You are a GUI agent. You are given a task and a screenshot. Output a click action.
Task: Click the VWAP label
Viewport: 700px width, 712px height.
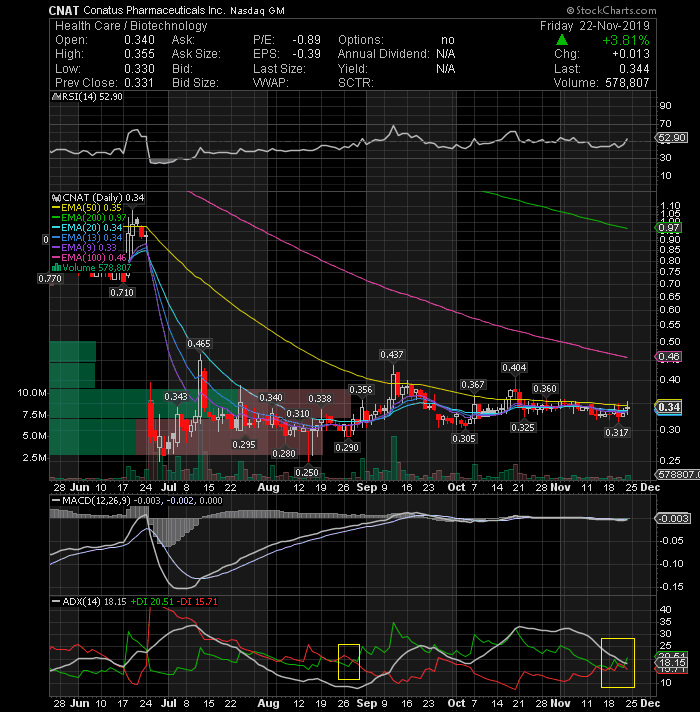(271, 83)
